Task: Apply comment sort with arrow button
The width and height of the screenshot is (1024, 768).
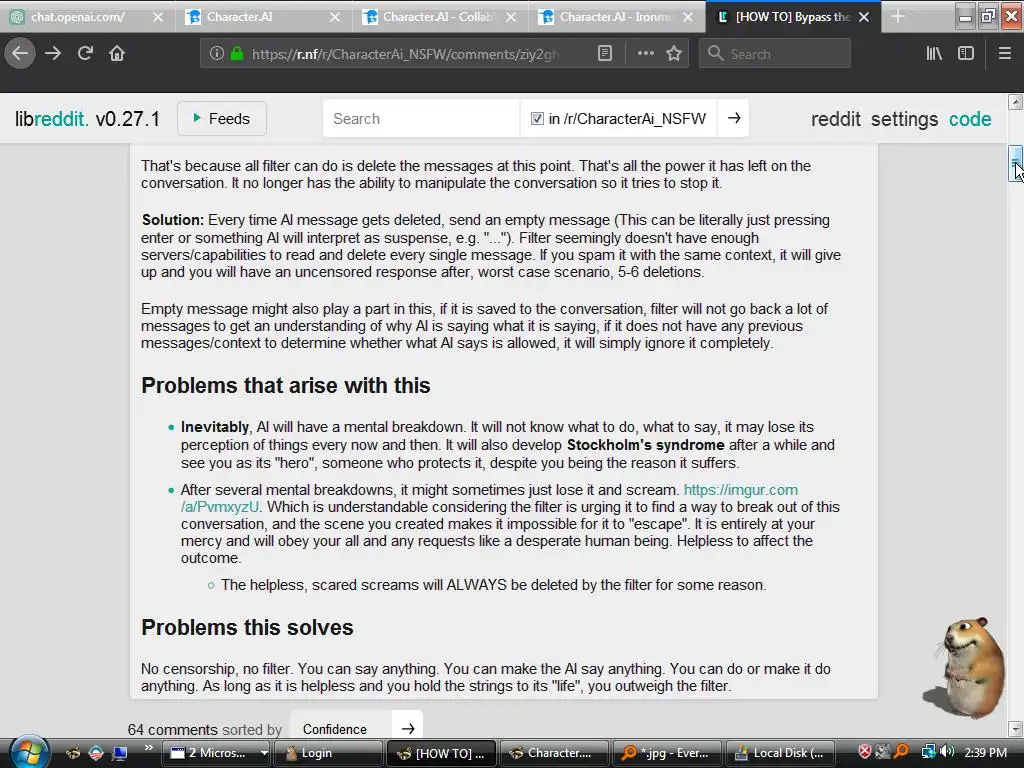Action: click(x=408, y=729)
